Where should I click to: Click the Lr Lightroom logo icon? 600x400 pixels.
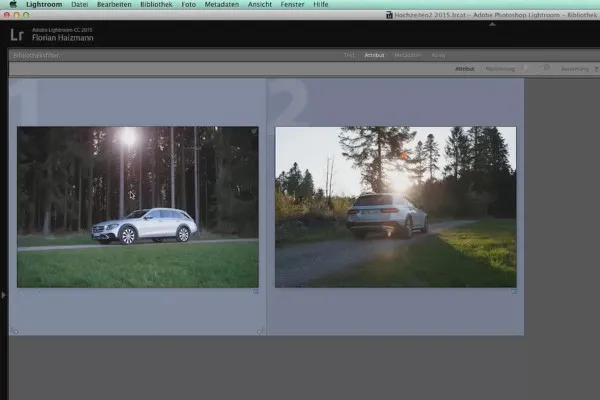19,34
